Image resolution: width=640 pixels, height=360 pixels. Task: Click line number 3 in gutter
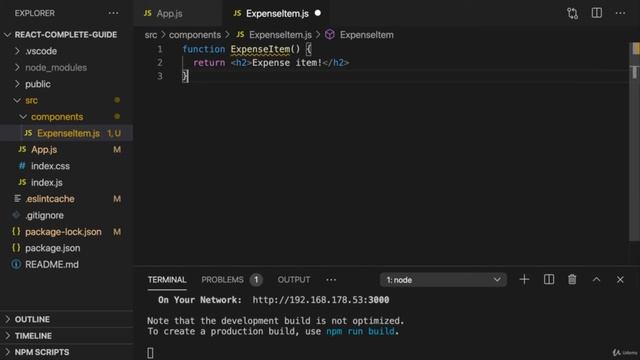(160, 76)
